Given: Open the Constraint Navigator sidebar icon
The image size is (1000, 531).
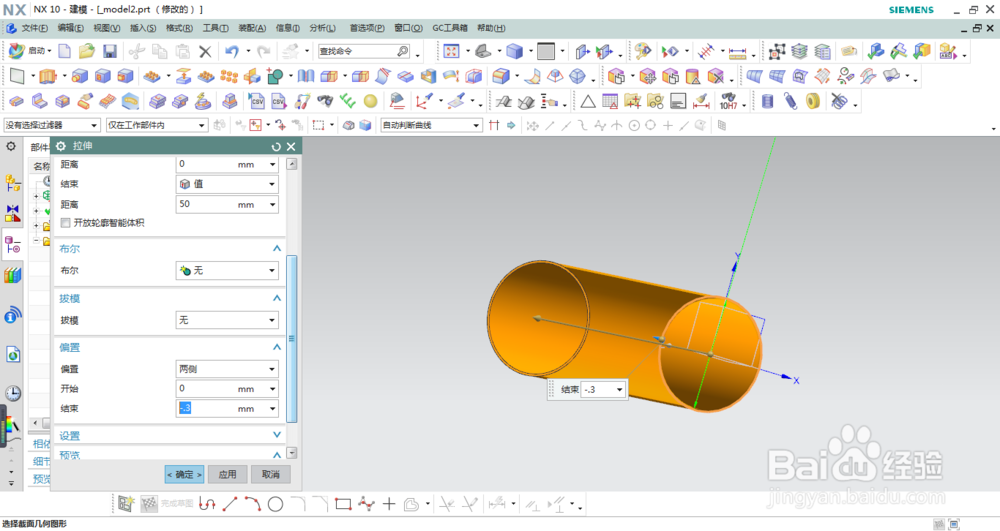Looking at the screenshot, I should tap(13, 213).
